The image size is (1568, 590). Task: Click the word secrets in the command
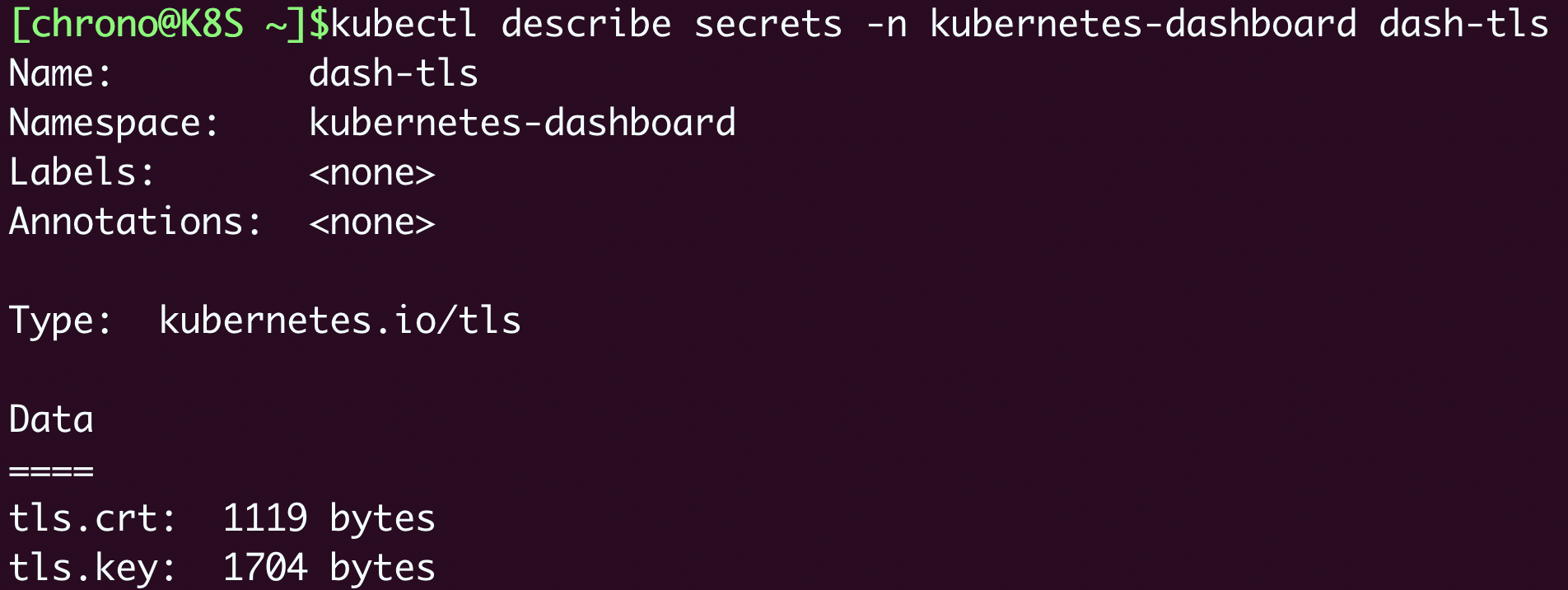click(x=768, y=24)
